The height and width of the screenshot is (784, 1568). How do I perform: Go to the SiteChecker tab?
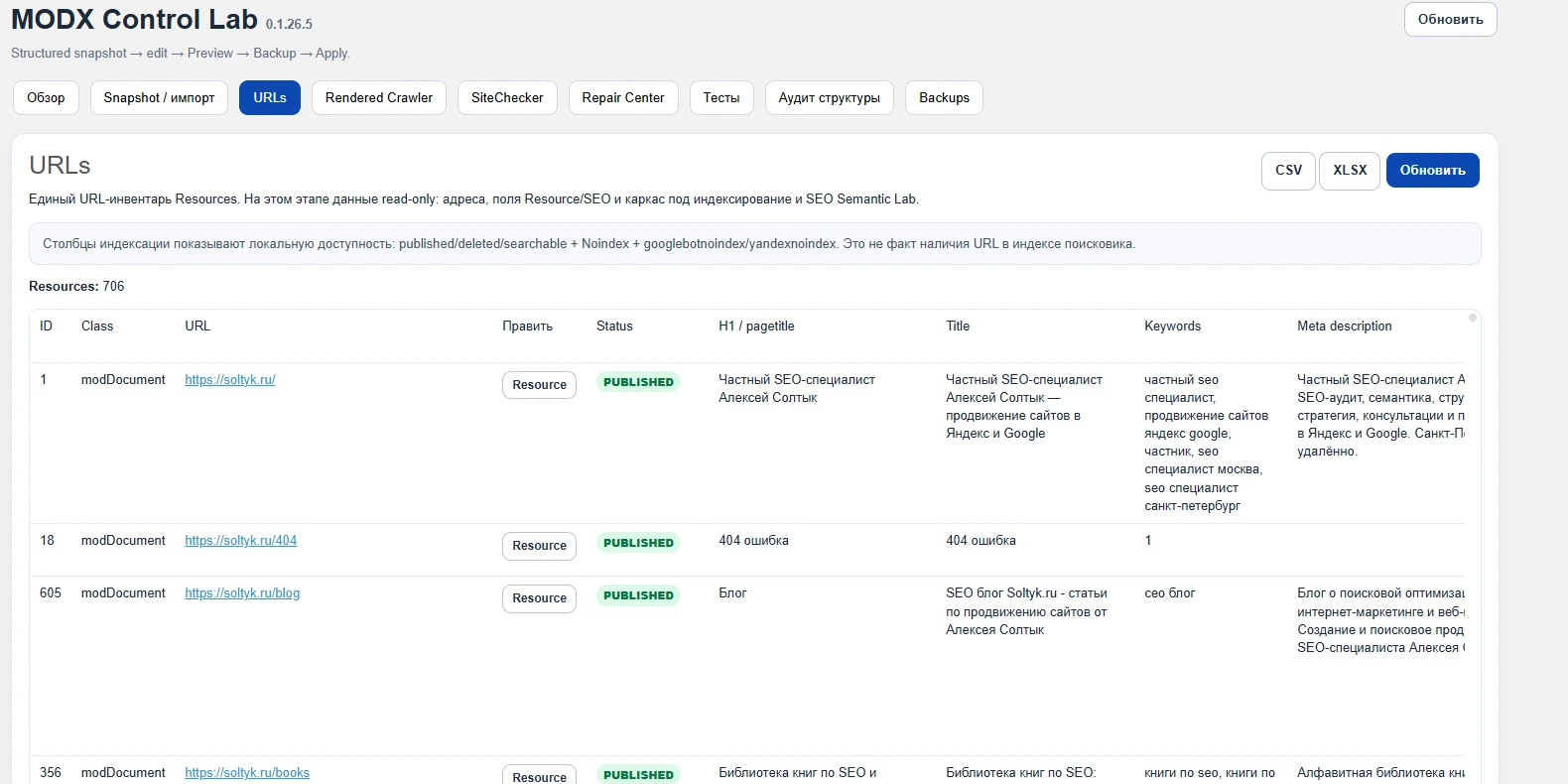pos(507,97)
